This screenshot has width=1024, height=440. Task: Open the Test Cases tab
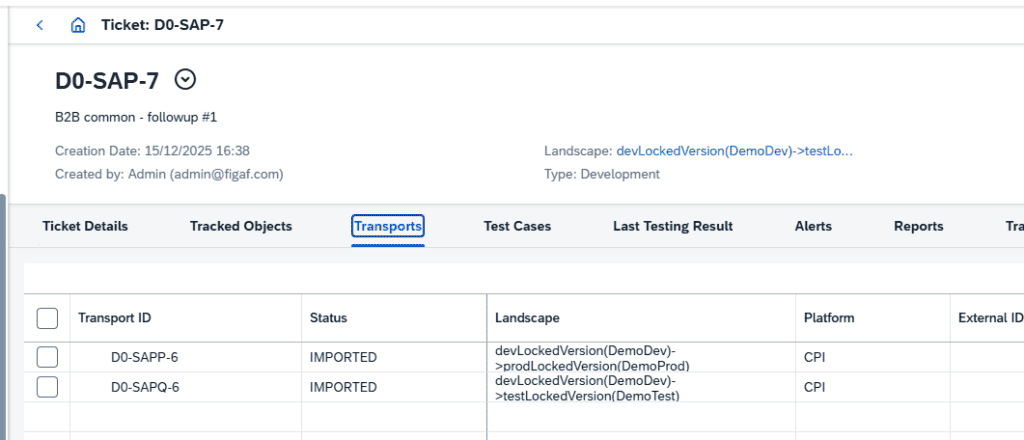coord(517,227)
